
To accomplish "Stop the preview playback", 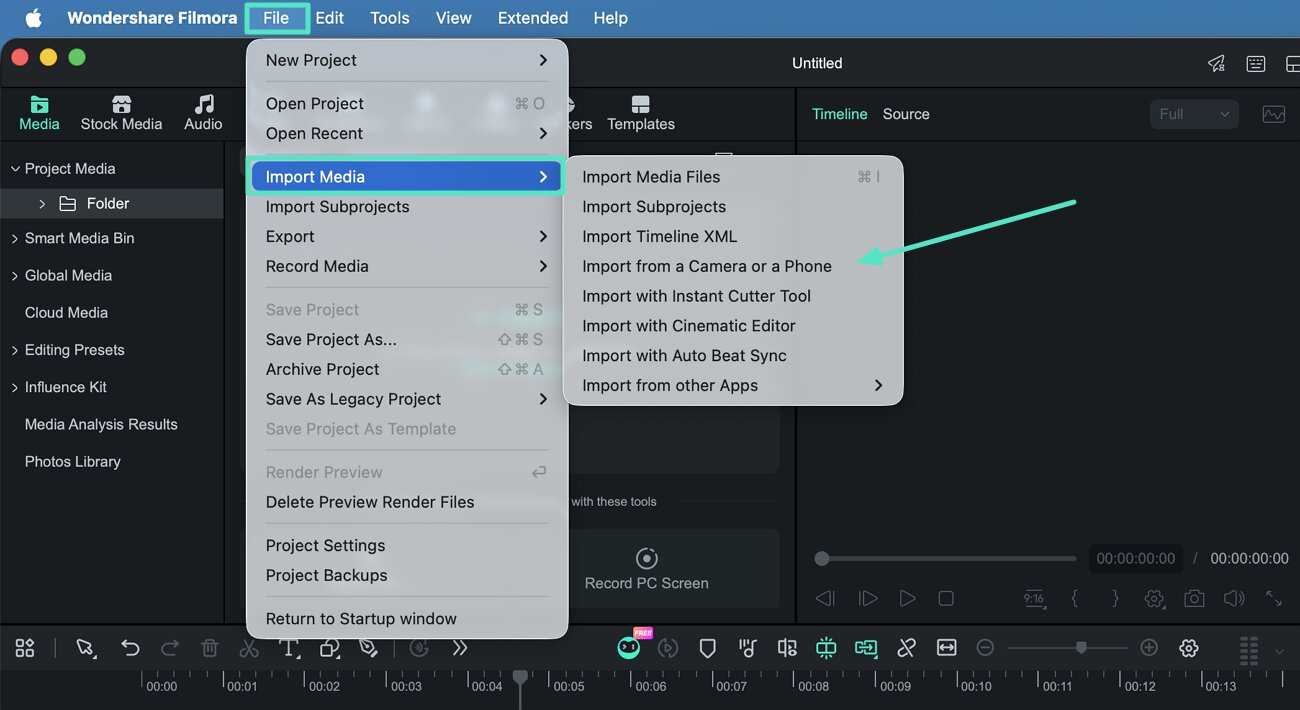I will pos(946,598).
